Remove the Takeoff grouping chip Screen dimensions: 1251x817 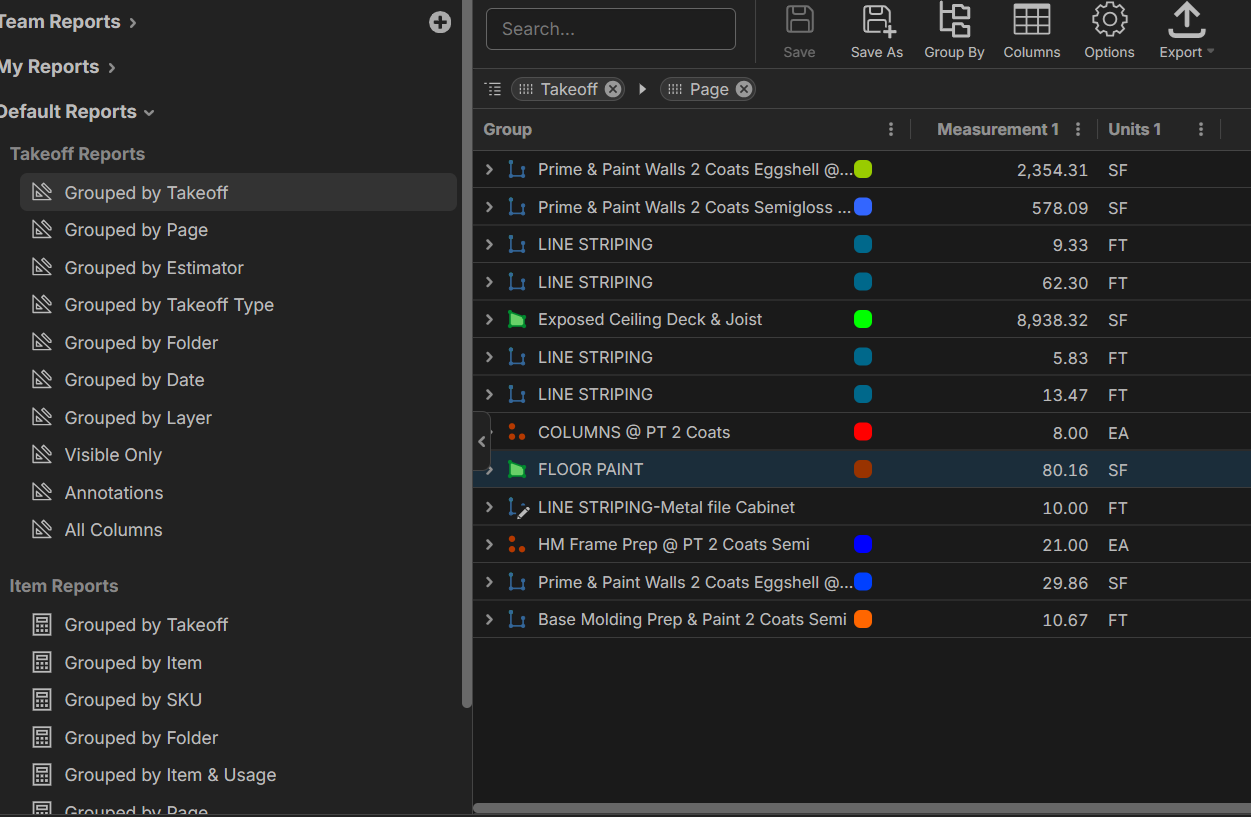(x=613, y=89)
